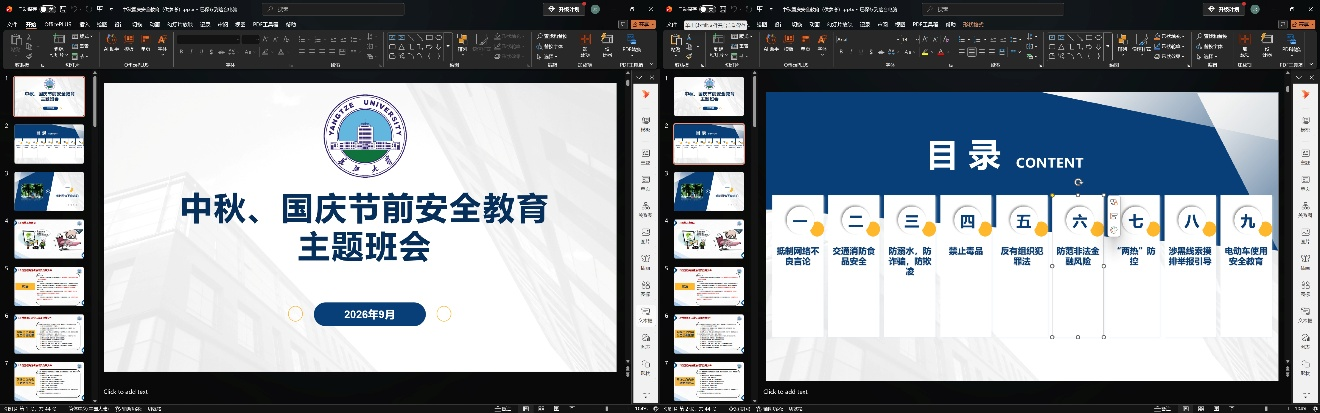This screenshot has width=1320, height=413.
Task: Toggle AutoSave in the 目录 slide window
Action: [x=708, y=9]
